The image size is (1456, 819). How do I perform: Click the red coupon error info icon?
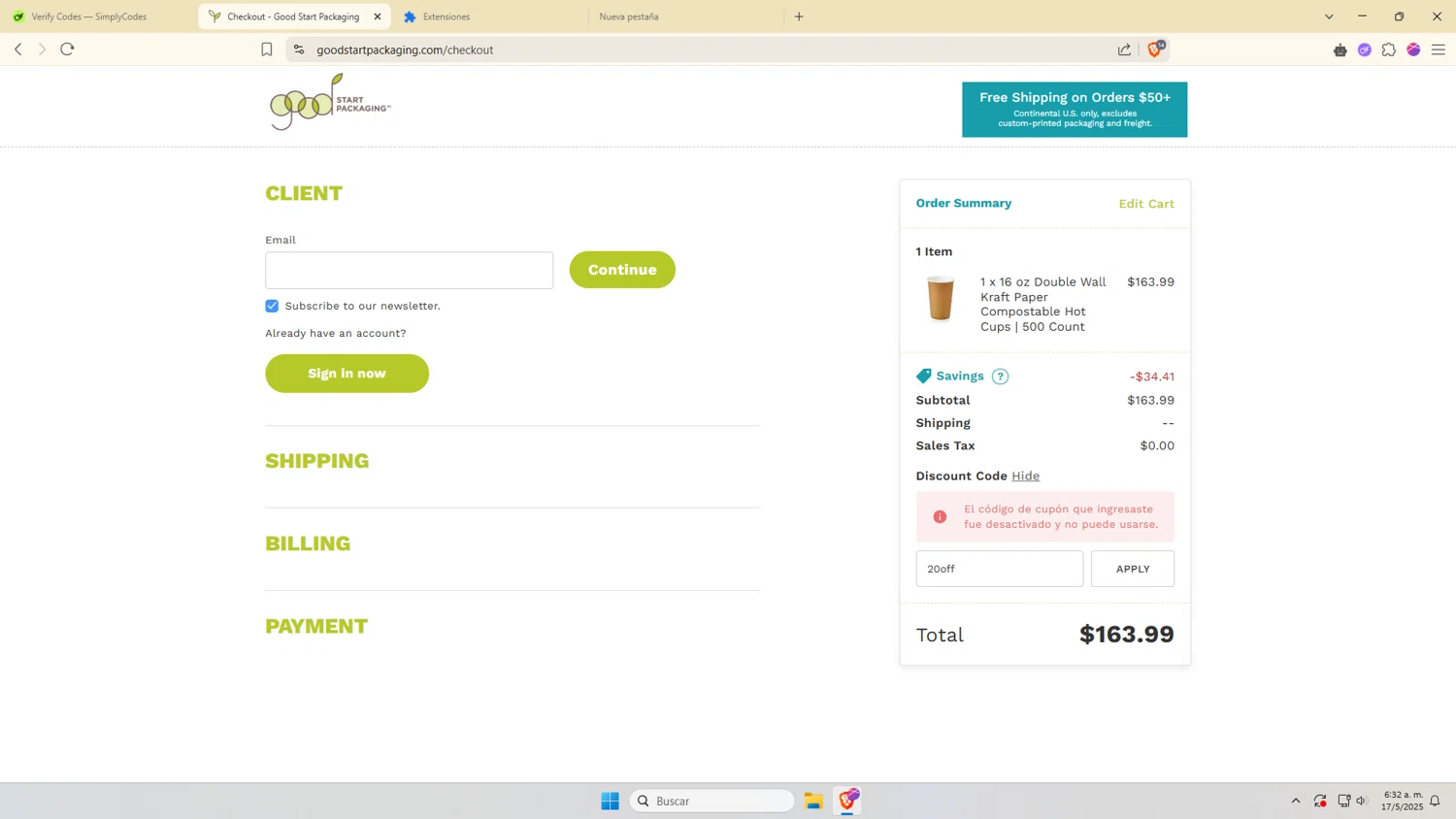click(x=940, y=516)
